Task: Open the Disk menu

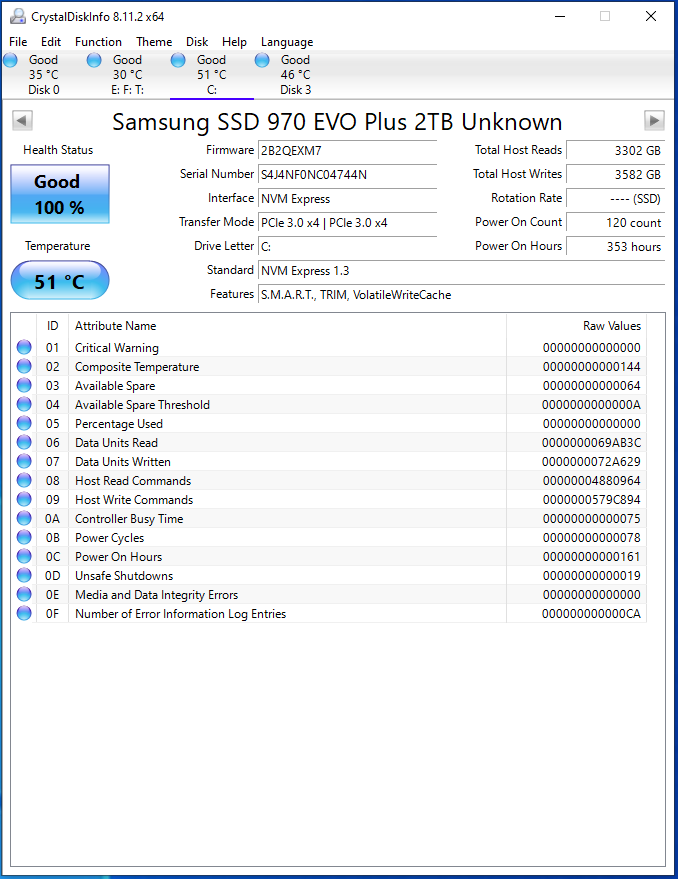Action: click(197, 41)
